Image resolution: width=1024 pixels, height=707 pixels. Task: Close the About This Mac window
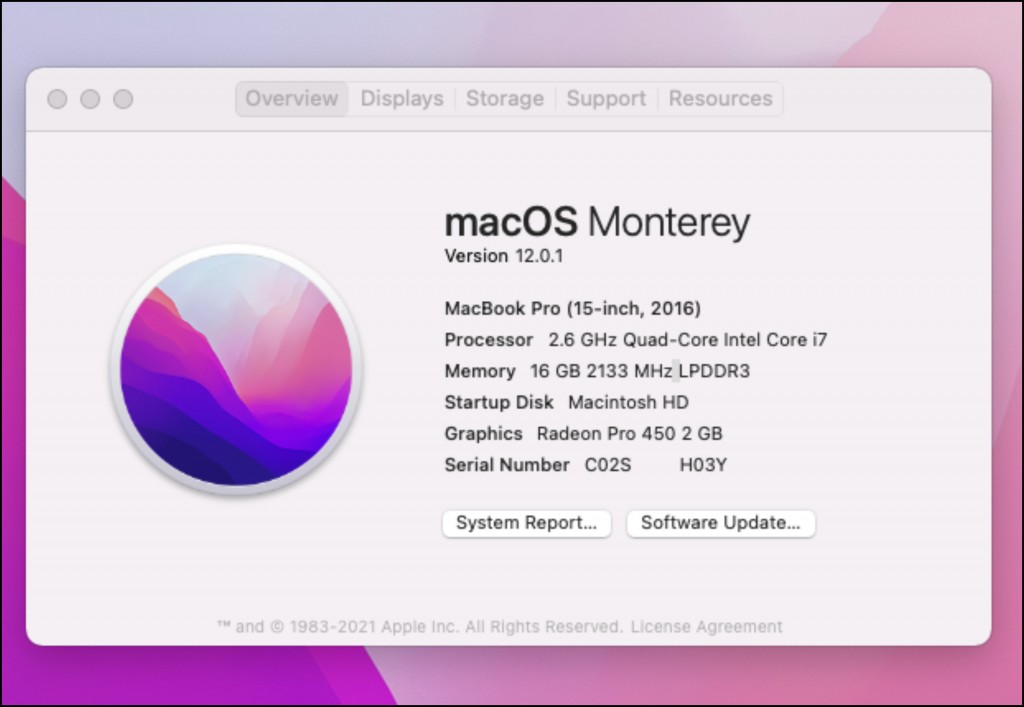57,99
